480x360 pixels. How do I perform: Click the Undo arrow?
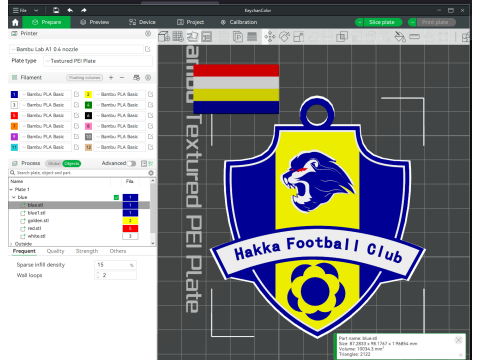click(x=70, y=10)
